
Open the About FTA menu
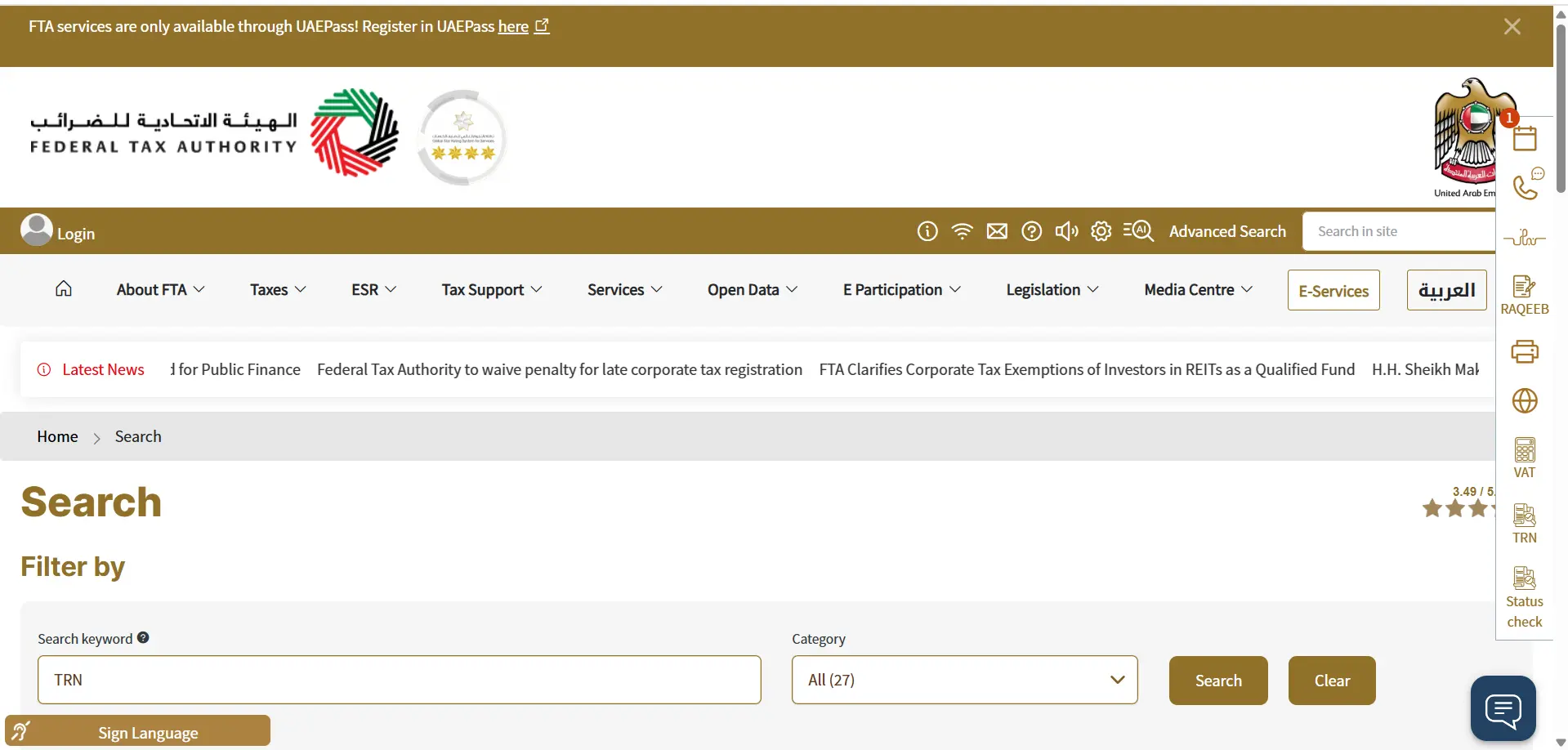160,290
